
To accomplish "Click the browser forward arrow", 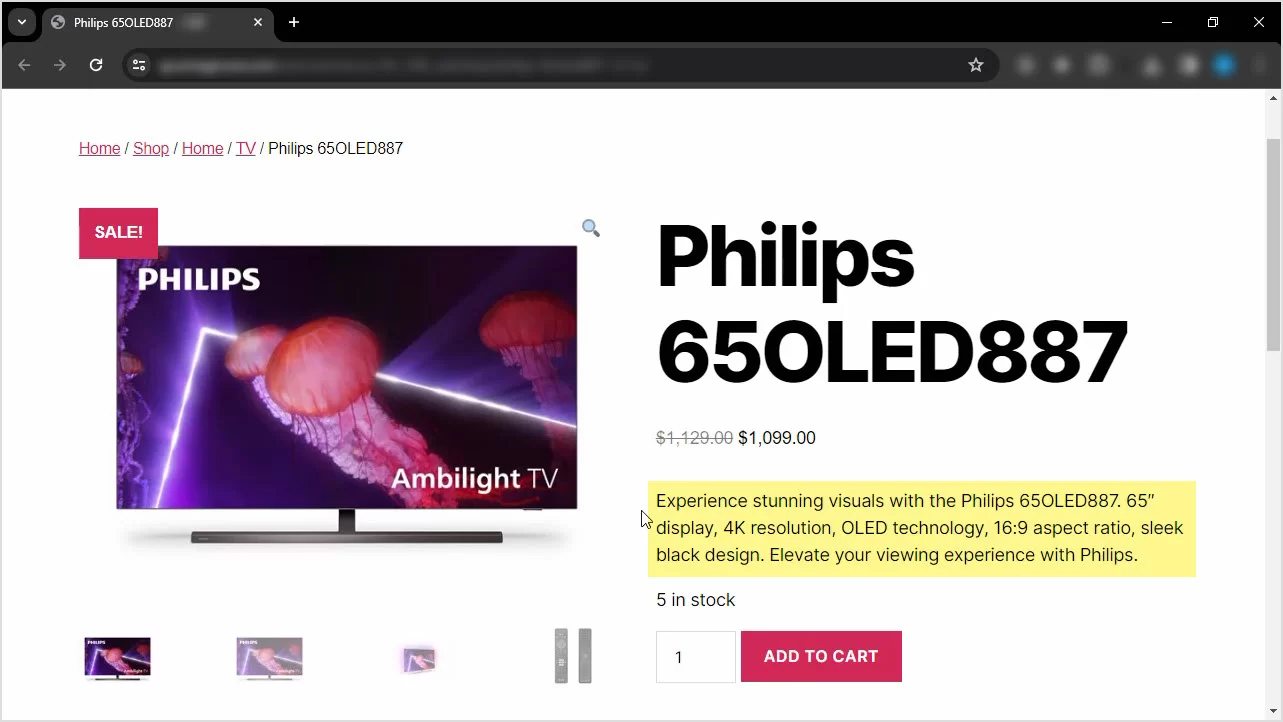I will (60, 65).
